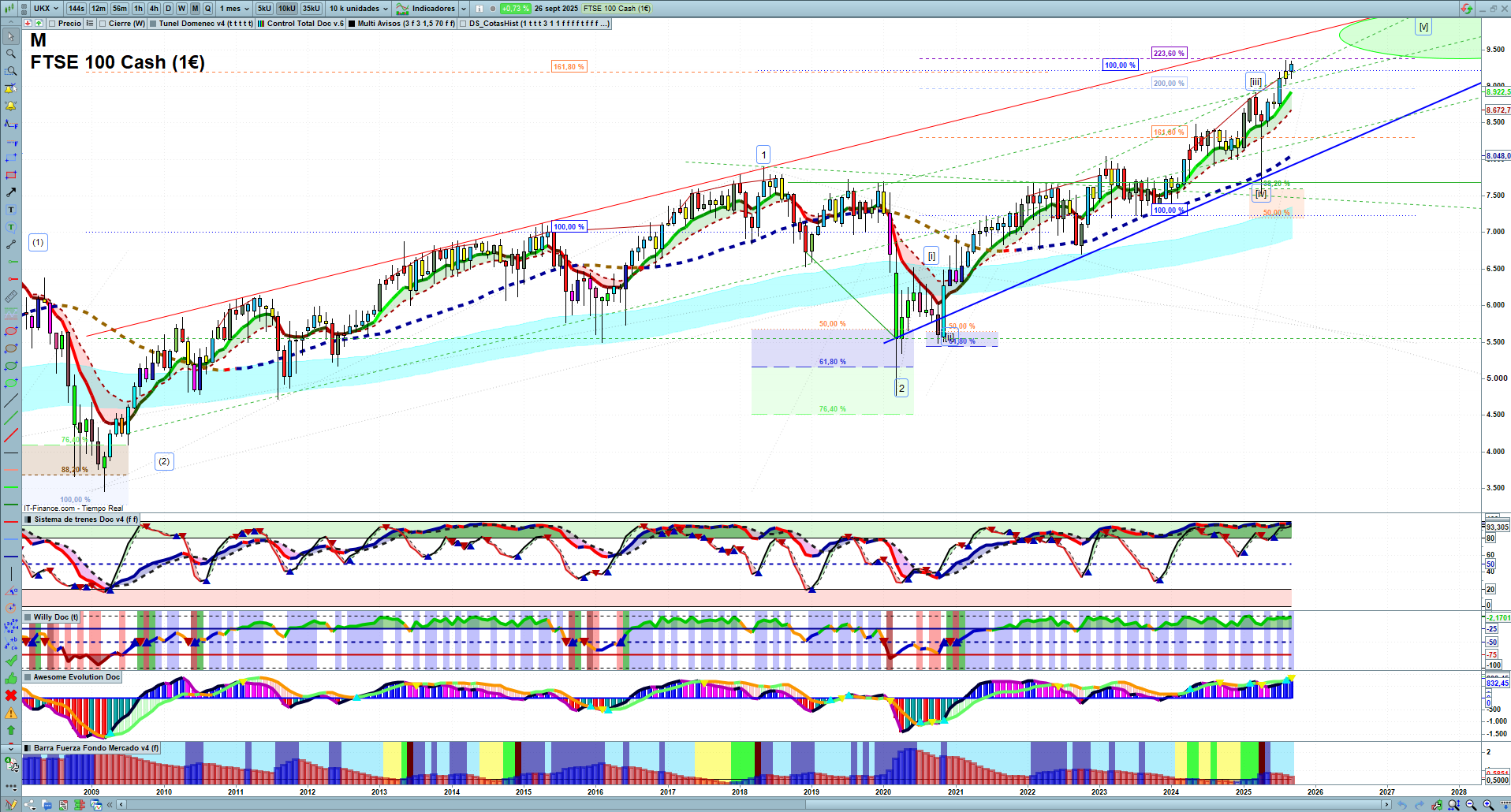This screenshot has height=812, width=1511.
Task: Click the horizontal time scrollbar
Action: click(x=753, y=805)
